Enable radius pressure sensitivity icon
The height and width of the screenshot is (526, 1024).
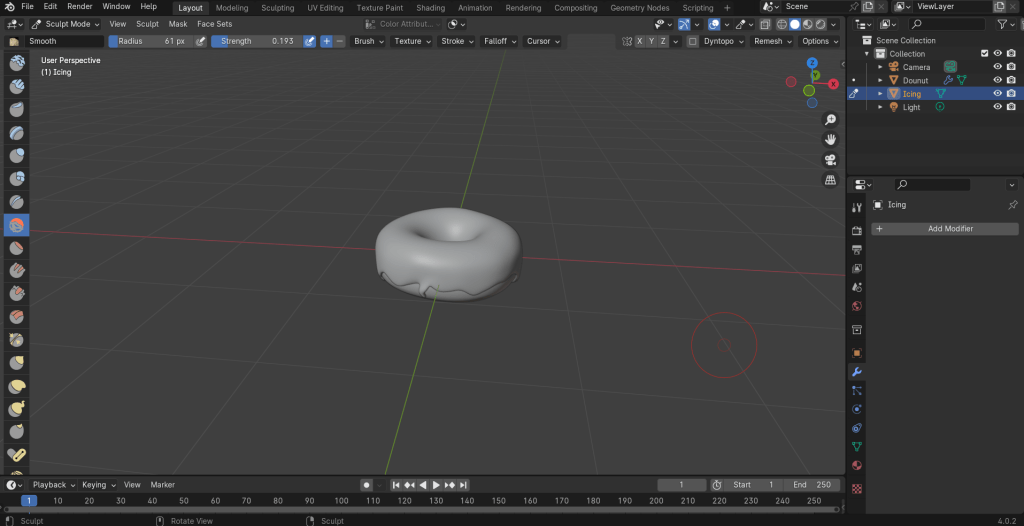click(x=200, y=42)
